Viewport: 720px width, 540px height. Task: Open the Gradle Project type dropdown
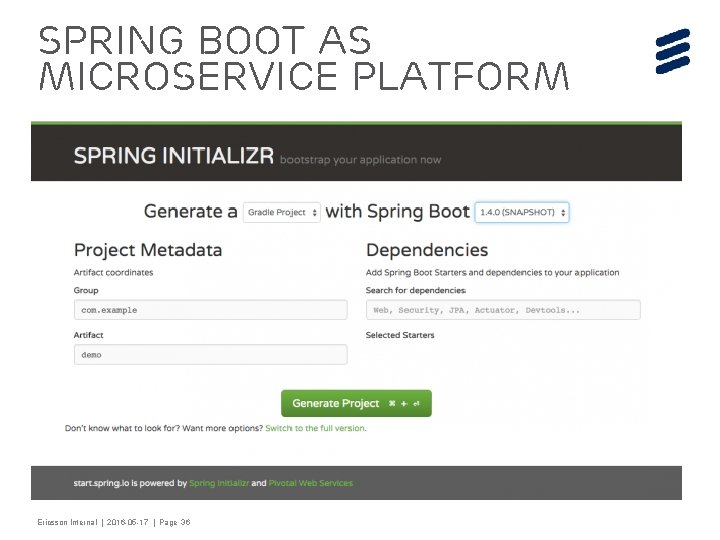click(281, 212)
